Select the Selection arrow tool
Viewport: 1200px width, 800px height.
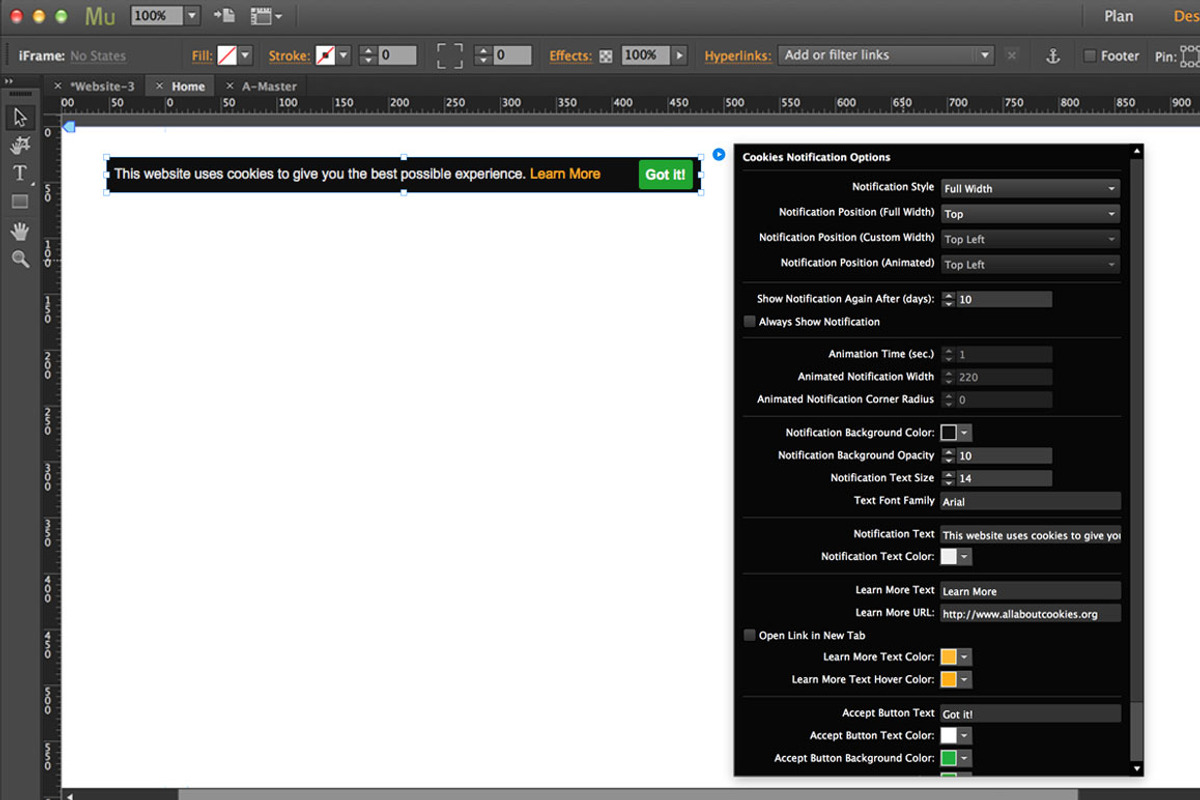pyautogui.click(x=20, y=117)
